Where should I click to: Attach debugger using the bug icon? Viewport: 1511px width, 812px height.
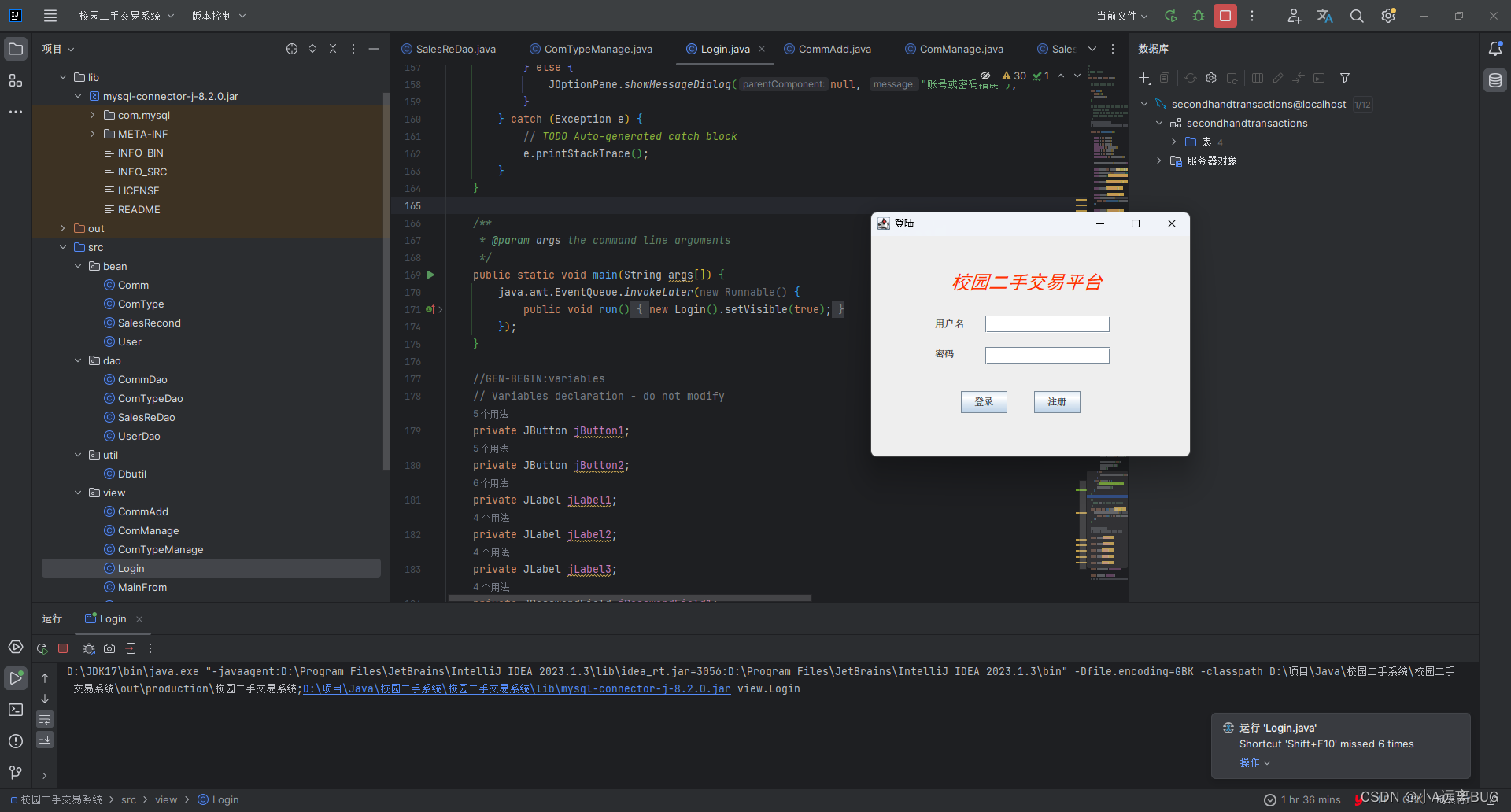[x=88, y=648]
